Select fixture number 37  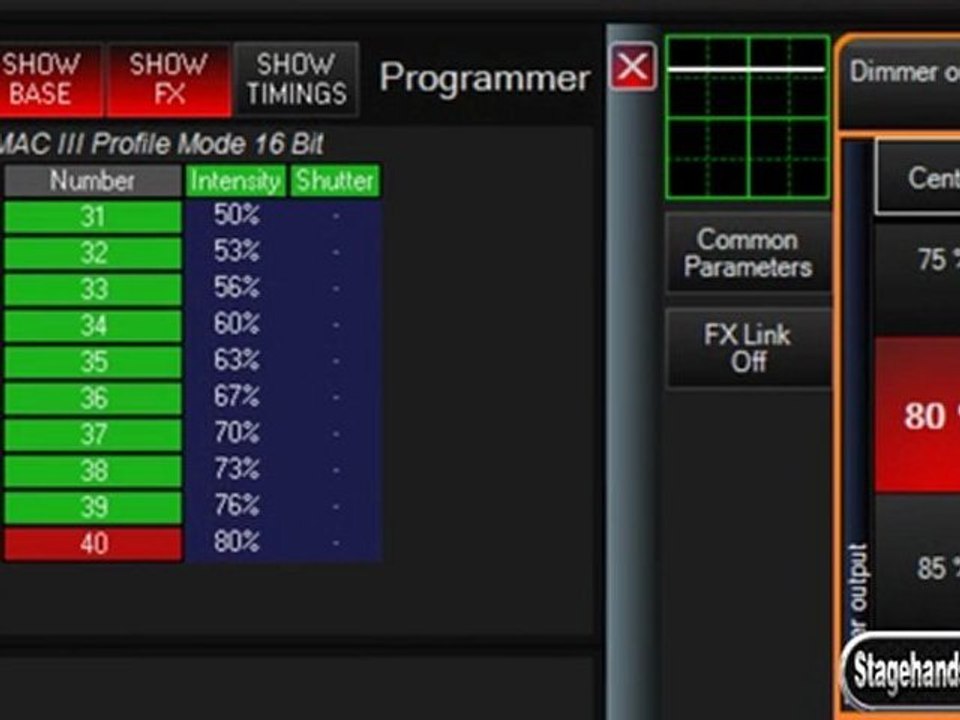[93, 435]
